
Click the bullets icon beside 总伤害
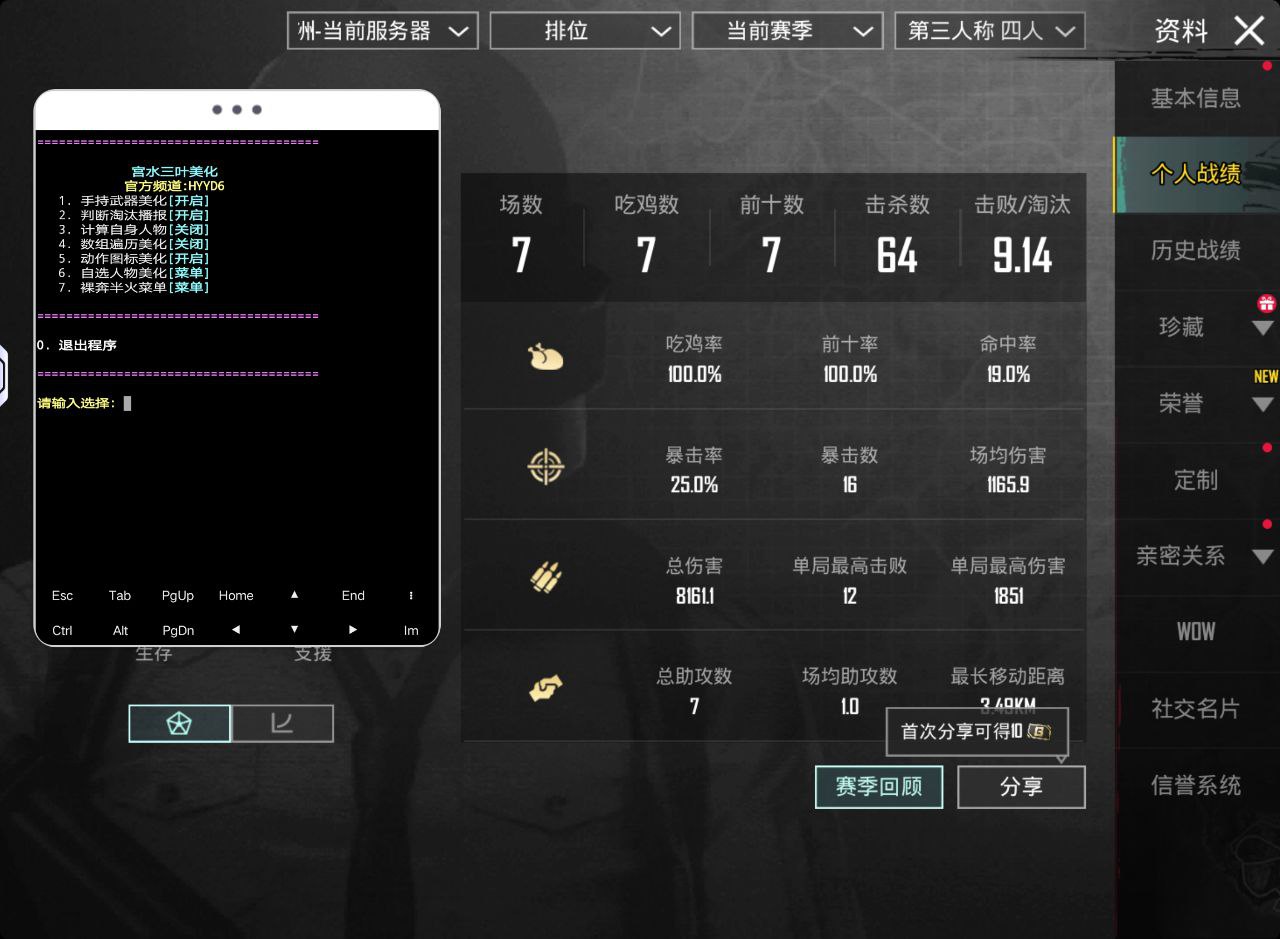pyautogui.click(x=545, y=577)
